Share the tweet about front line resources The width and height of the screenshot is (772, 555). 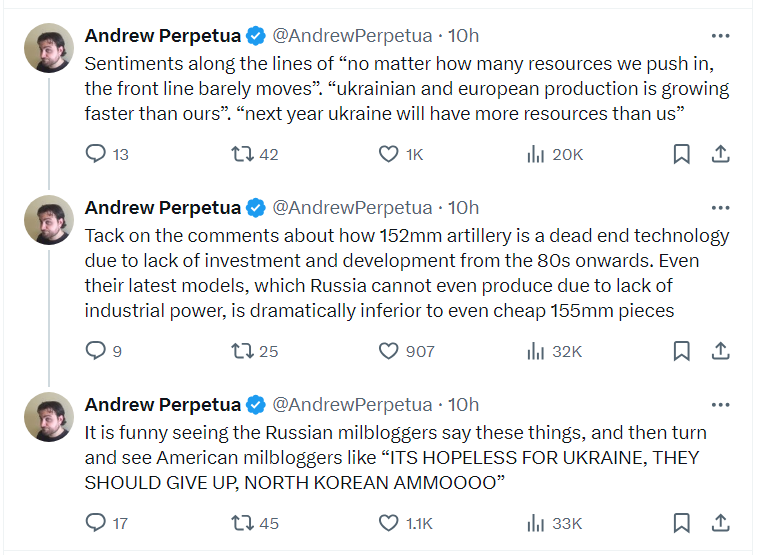tap(720, 154)
